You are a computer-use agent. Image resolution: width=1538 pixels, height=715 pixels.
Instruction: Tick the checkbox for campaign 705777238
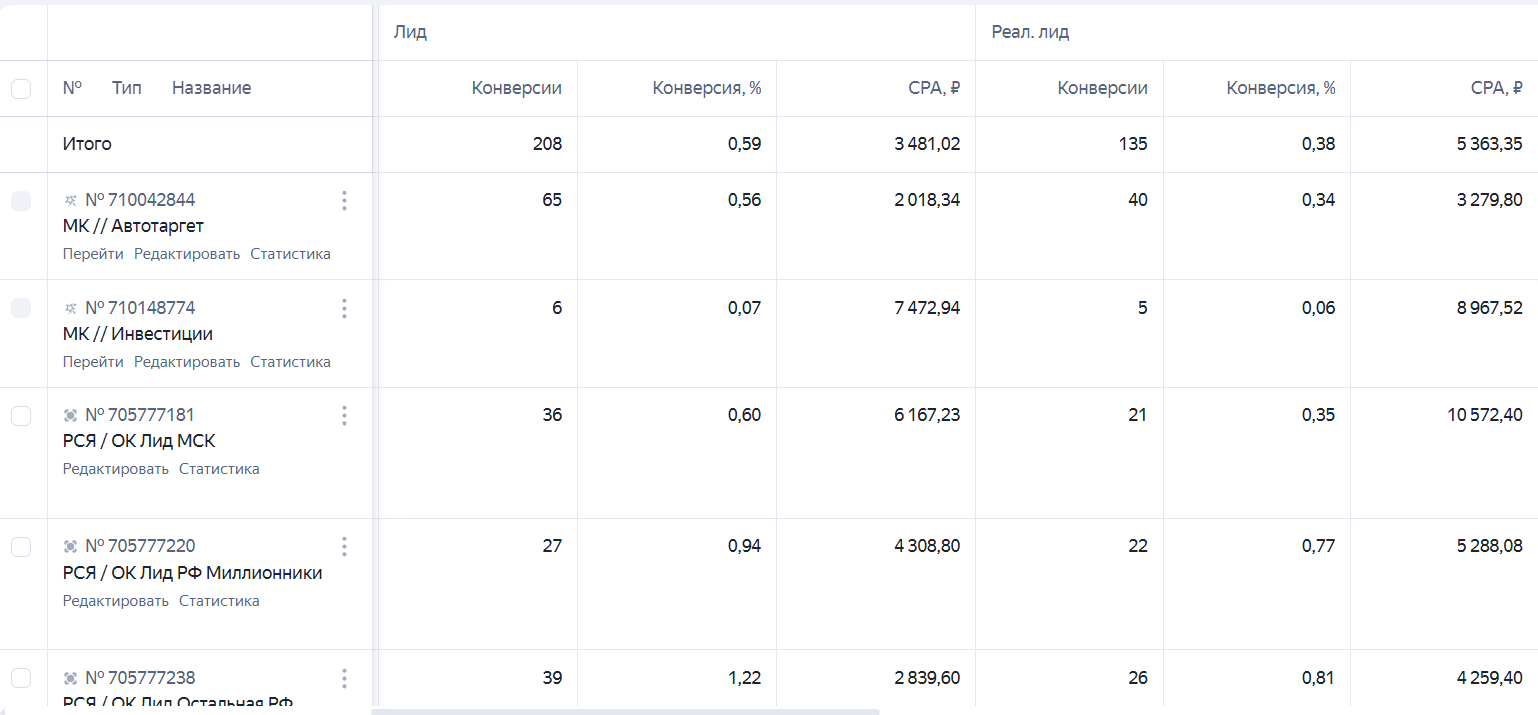tap(21, 678)
